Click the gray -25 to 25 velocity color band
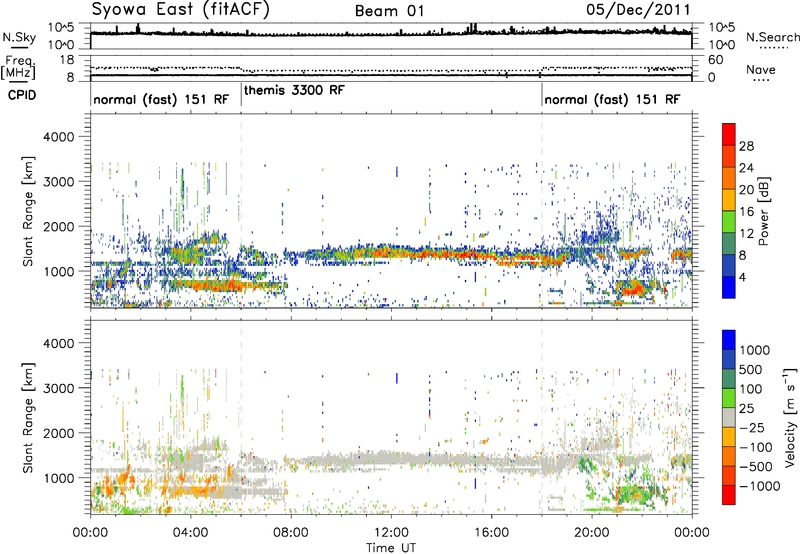The image size is (800, 554). (729, 417)
